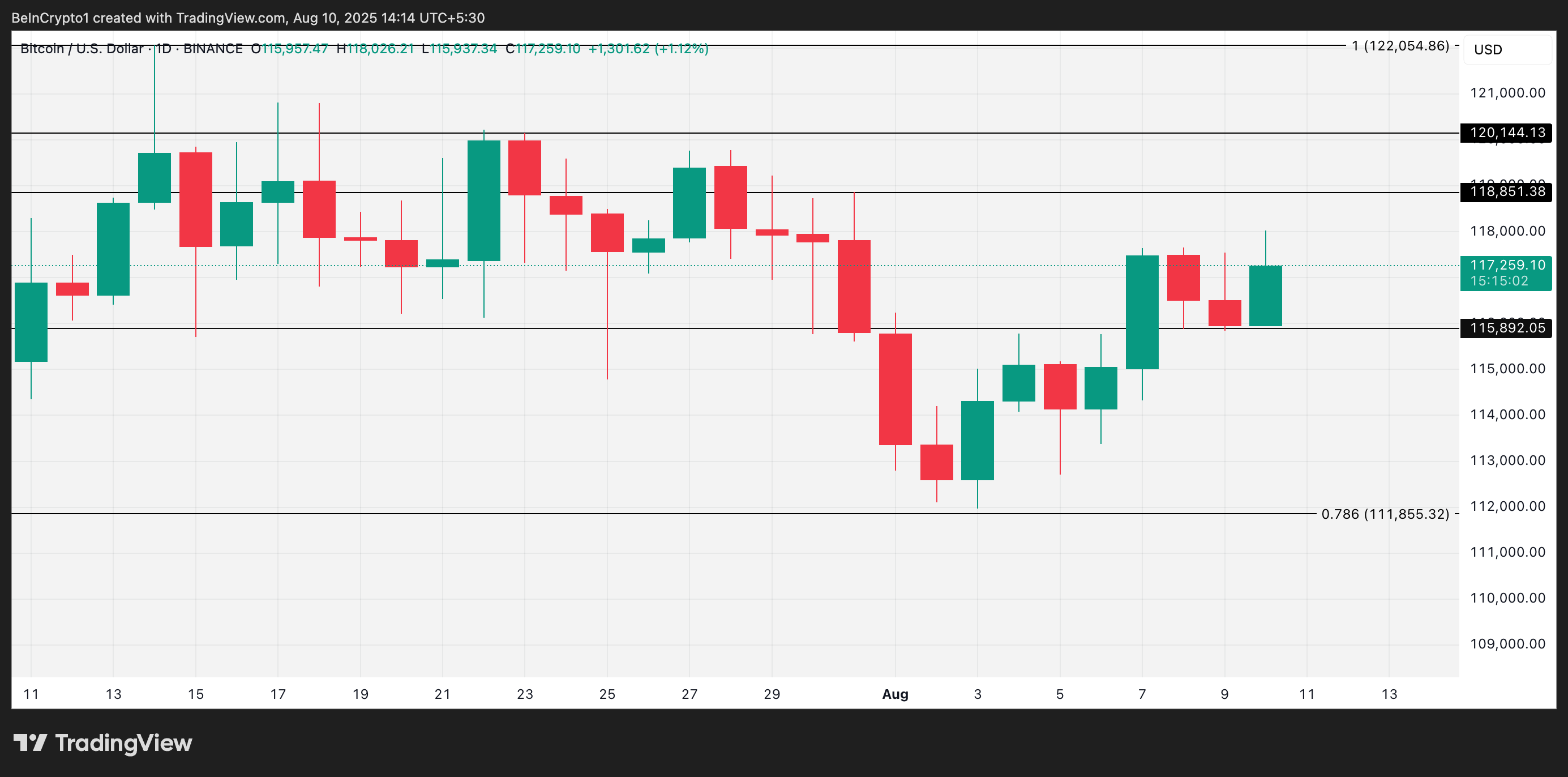The height and width of the screenshot is (777, 1568).
Task: Select the 115,892.05 price line label
Action: point(1506,328)
